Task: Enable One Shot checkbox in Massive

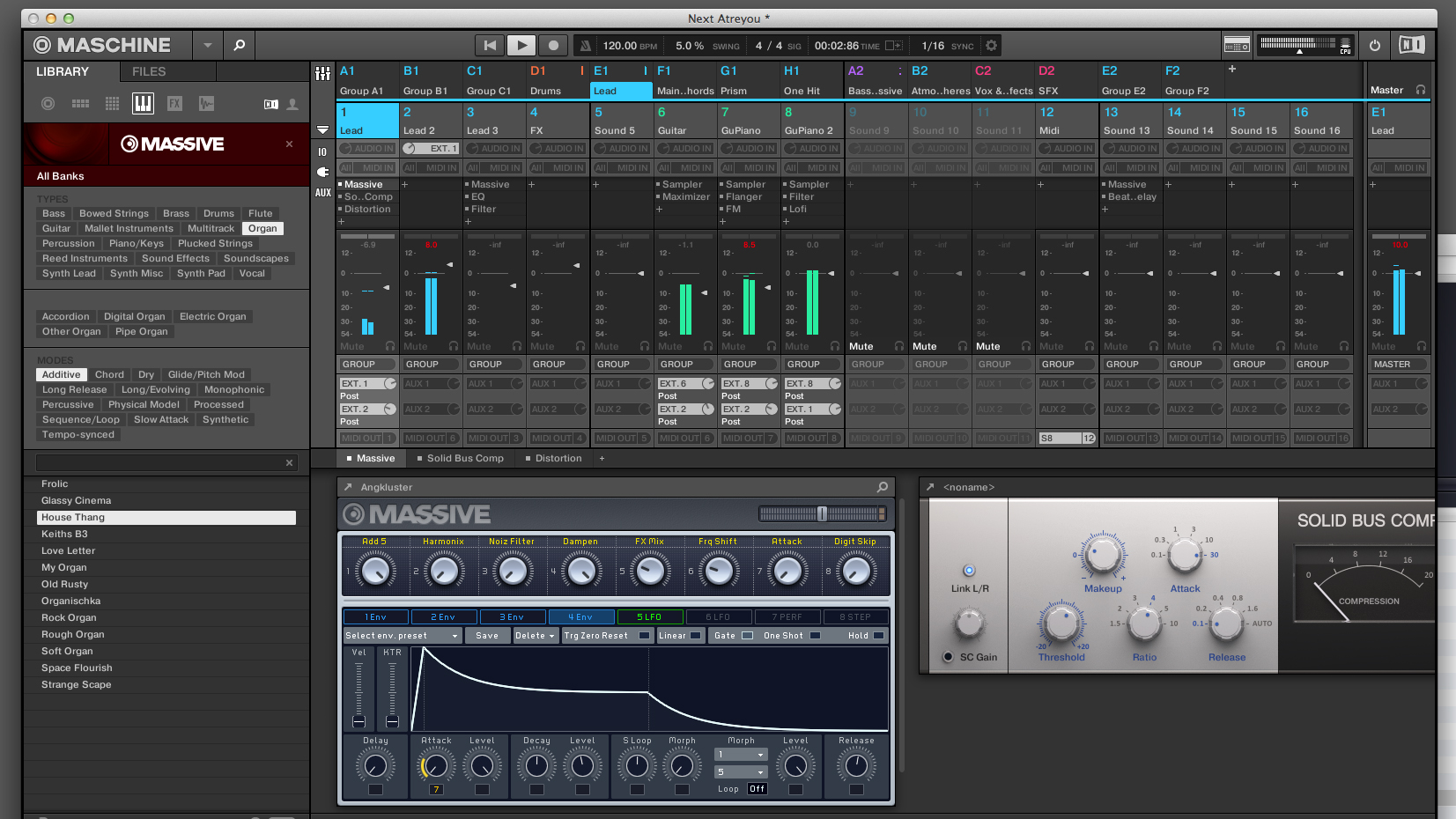Action: coord(815,635)
